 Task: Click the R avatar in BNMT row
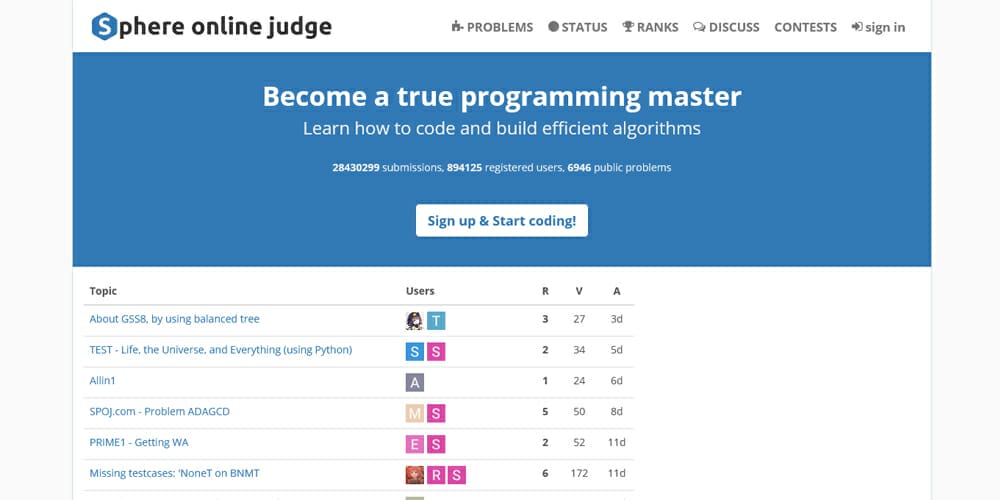point(436,475)
